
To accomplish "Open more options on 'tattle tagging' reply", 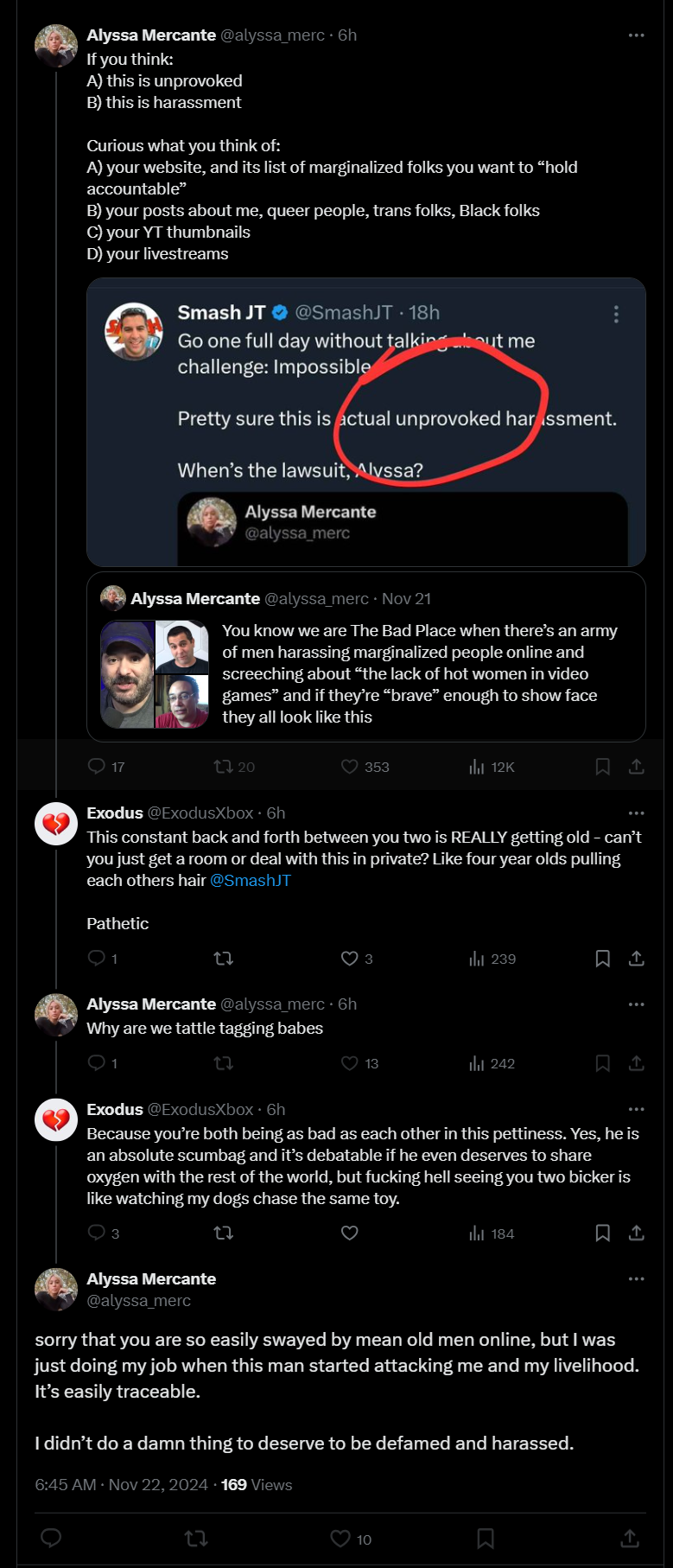I will point(637,1004).
